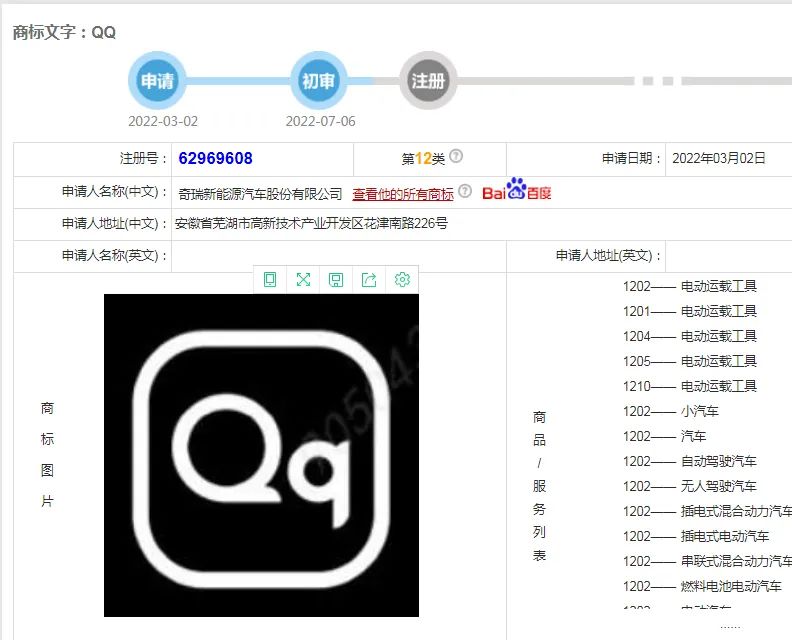Click the copy icon above trademark image
Viewport: 792px width, 640px height.
pos(270,280)
